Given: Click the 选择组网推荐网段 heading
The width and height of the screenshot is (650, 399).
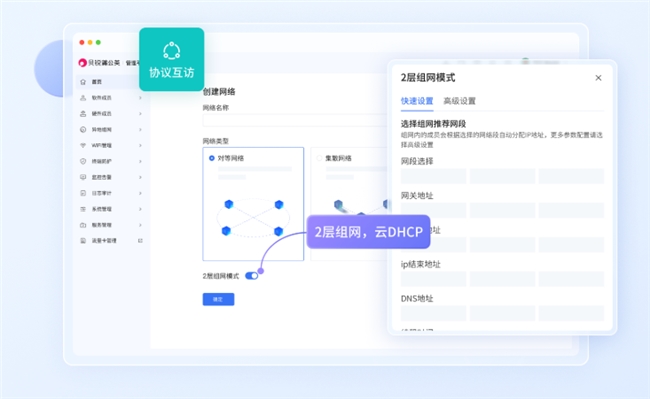Looking at the screenshot, I should click(x=433, y=124).
